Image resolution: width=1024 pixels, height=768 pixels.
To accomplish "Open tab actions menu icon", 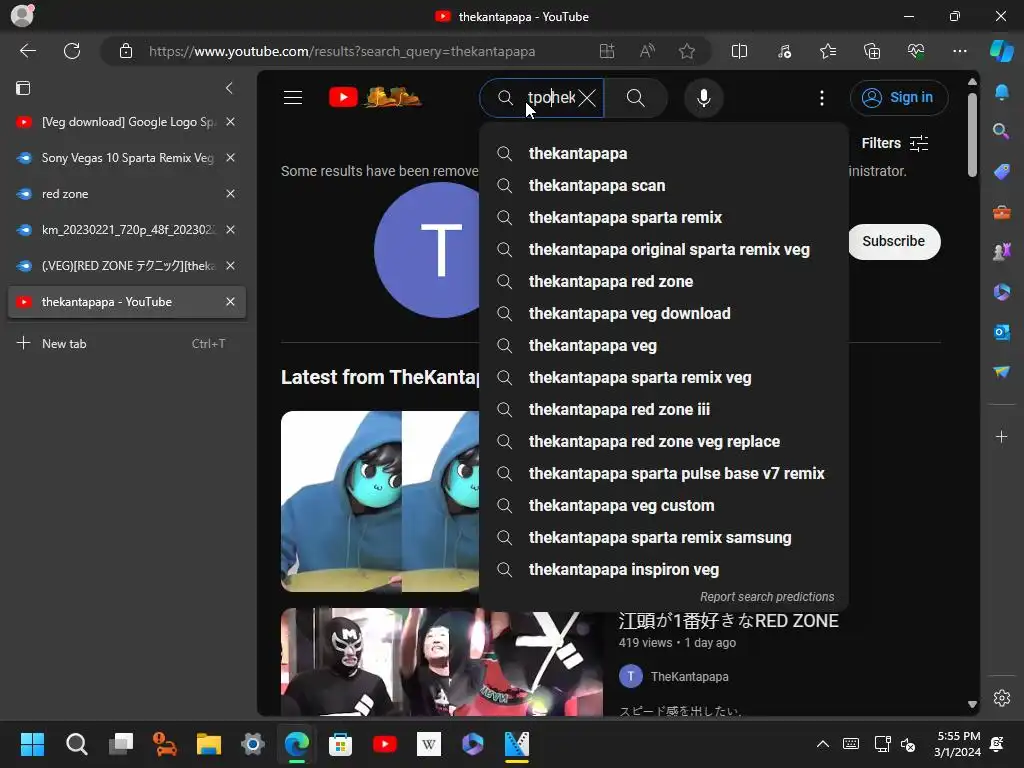I will click(x=23, y=88).
